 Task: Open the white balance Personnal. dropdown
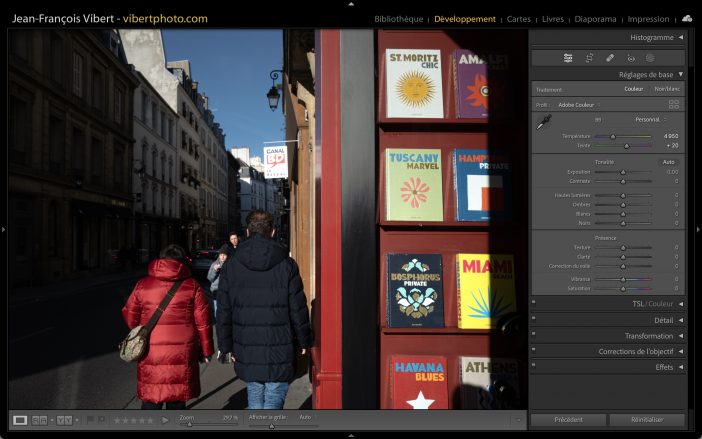(x=649, y=120)
